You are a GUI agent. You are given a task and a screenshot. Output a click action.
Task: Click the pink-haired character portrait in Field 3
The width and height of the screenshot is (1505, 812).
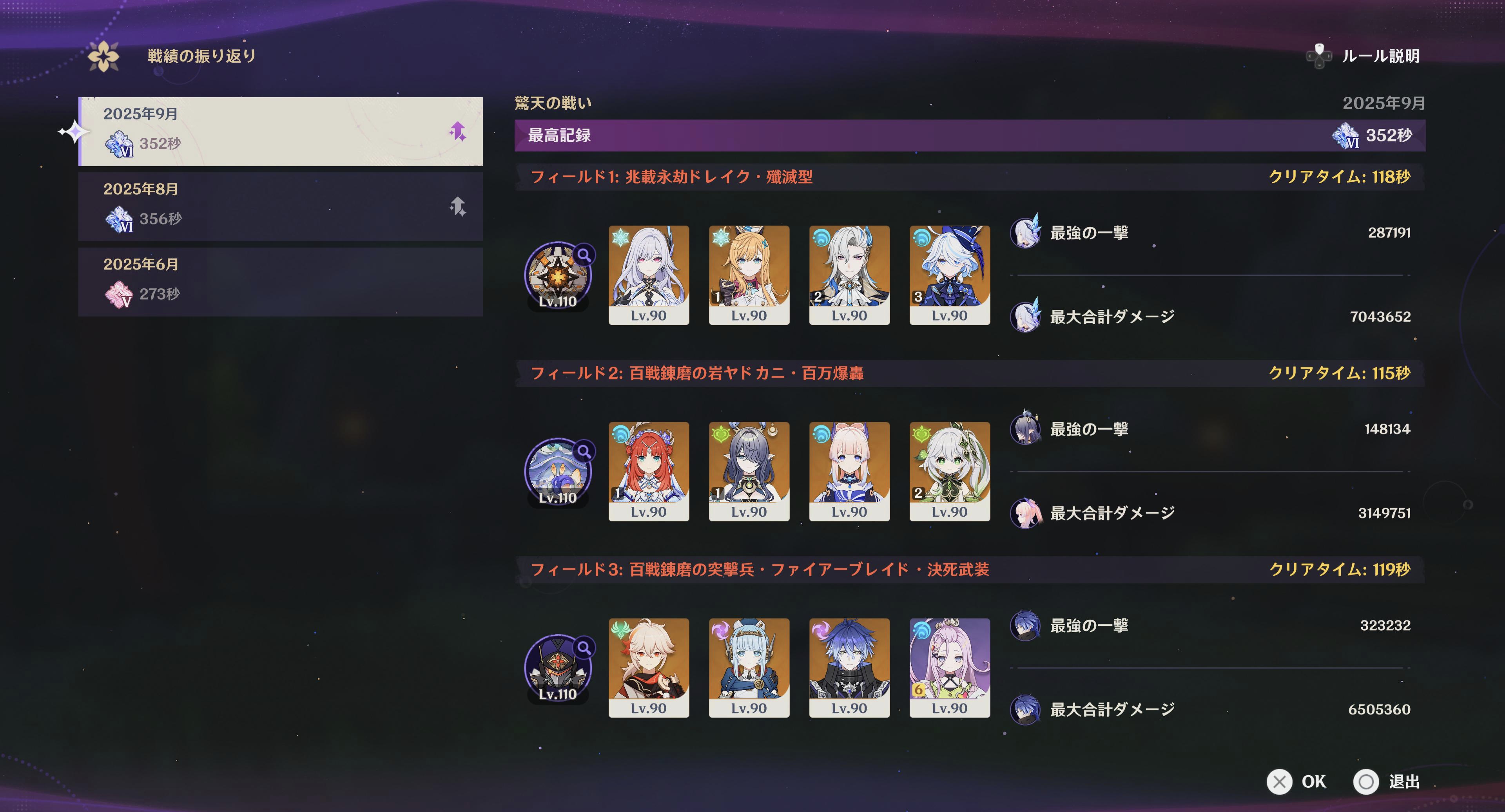tap(949, 667)
